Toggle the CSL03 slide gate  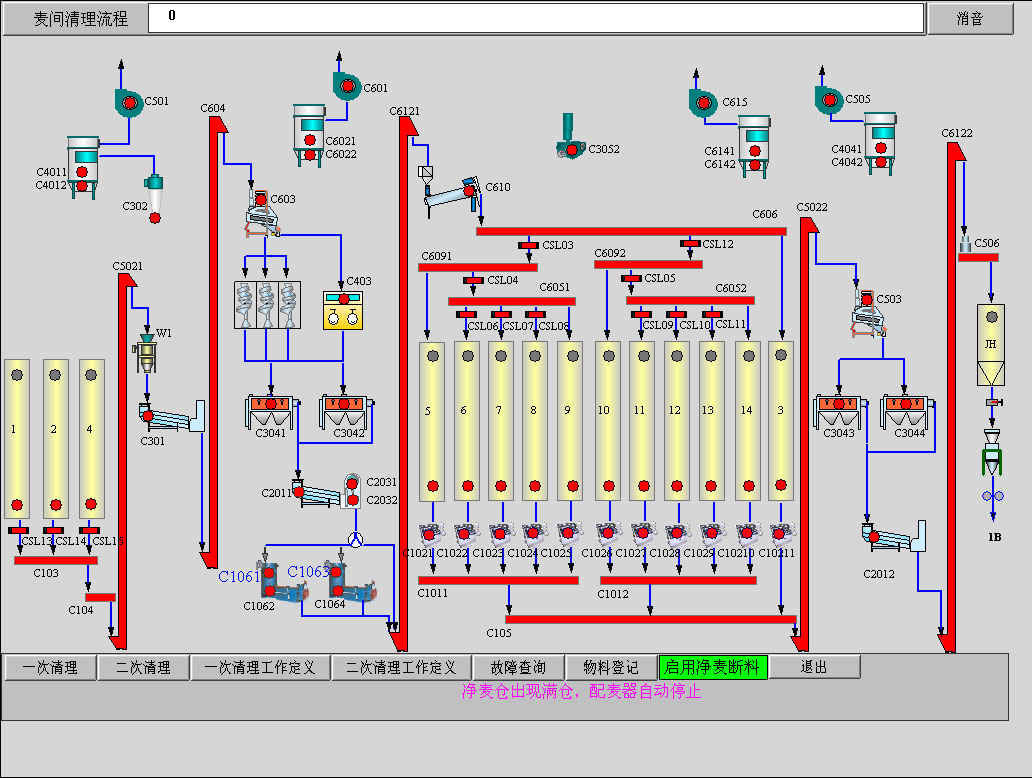coord(528,246)
